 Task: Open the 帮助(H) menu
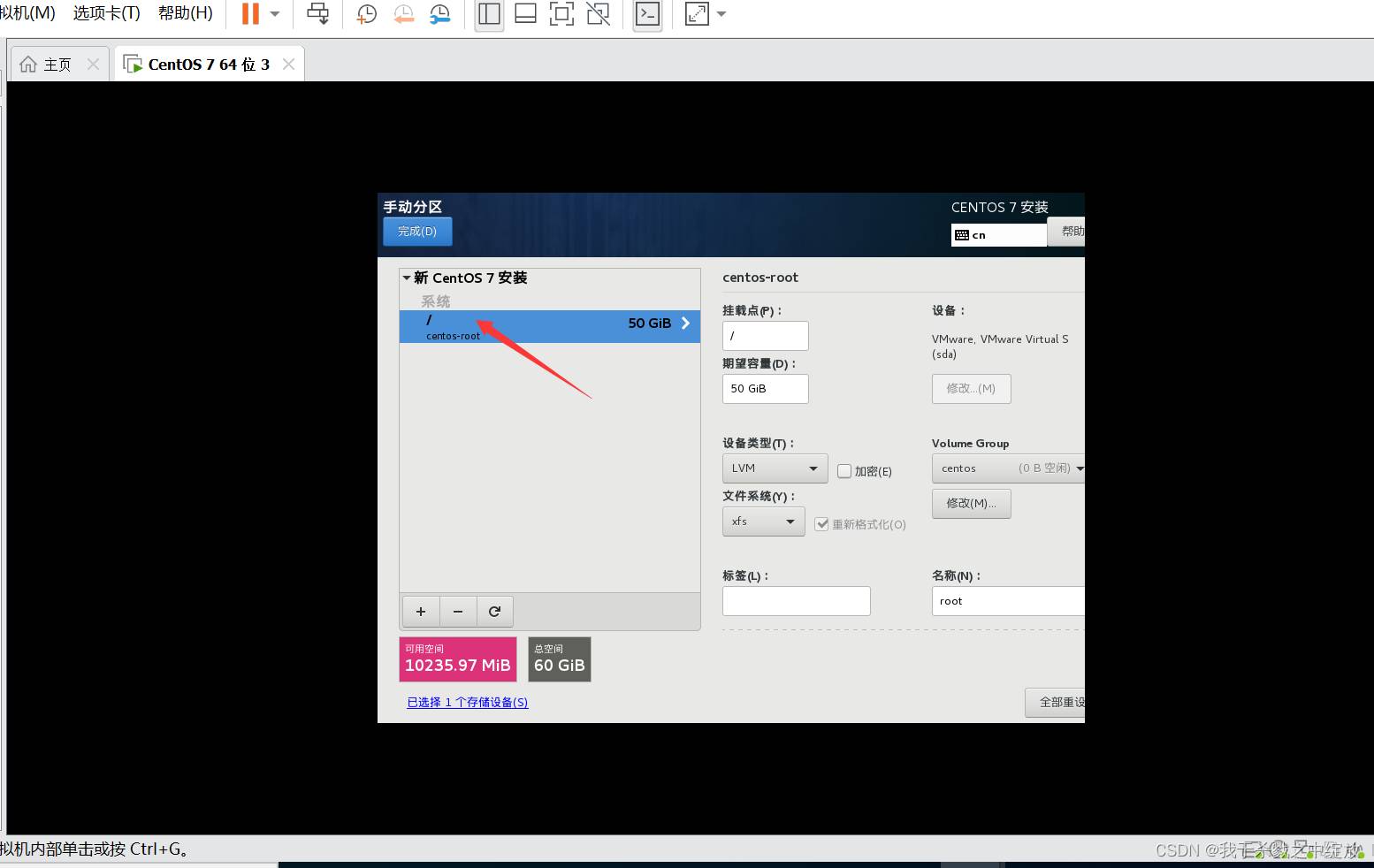coord(185,13)
